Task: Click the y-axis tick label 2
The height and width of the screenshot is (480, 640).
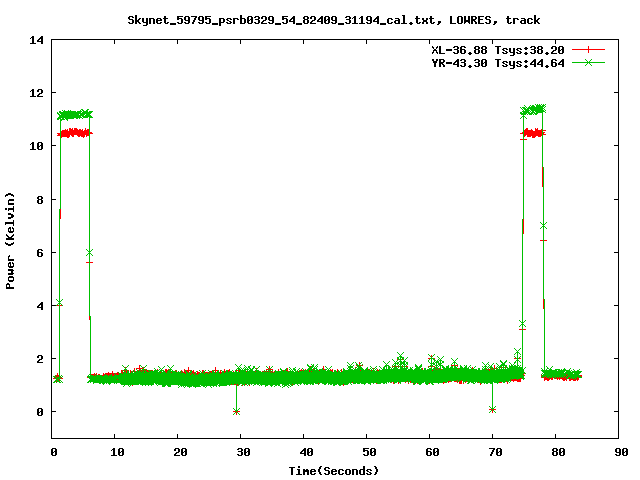Action: 40,359
